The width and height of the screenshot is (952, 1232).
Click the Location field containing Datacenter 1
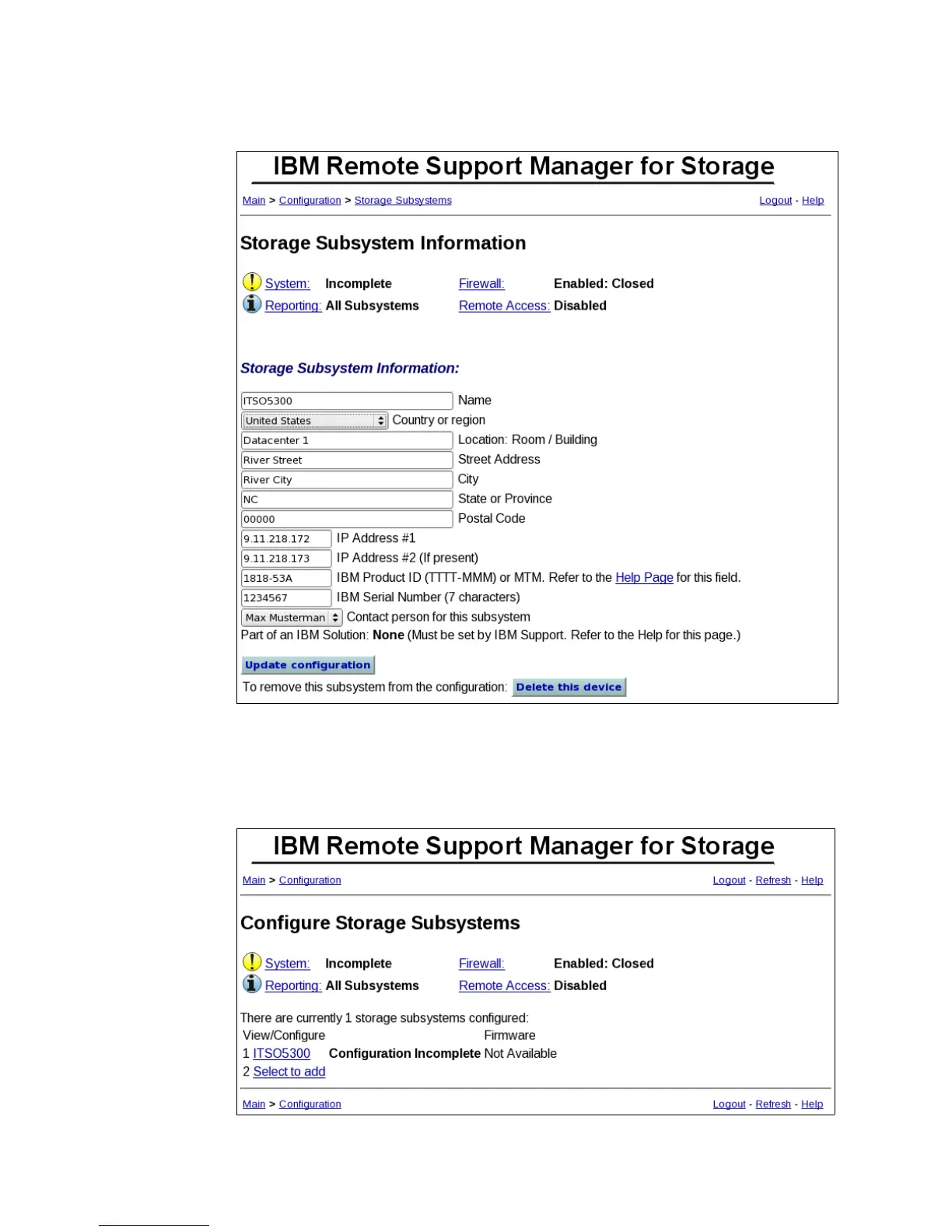coord(347,440)
